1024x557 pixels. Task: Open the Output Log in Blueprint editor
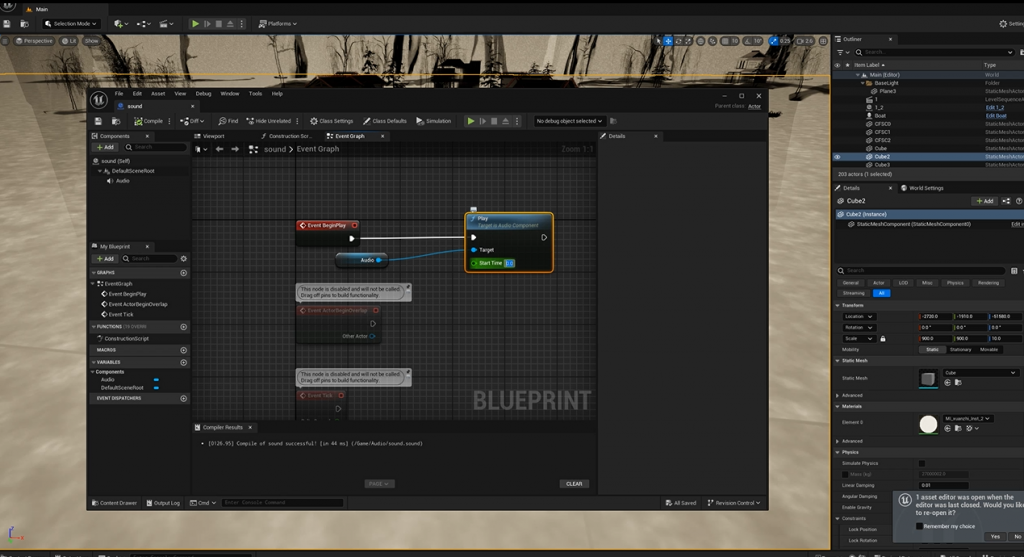[163, 503]
